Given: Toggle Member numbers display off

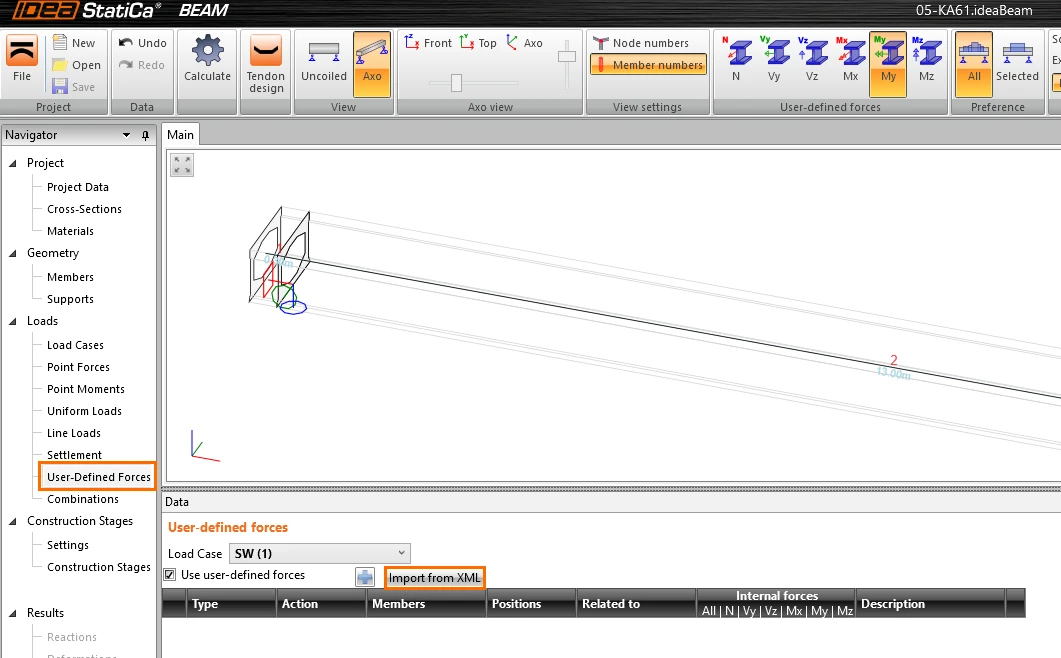Looking at the screenshot, I should click(649, 65).
